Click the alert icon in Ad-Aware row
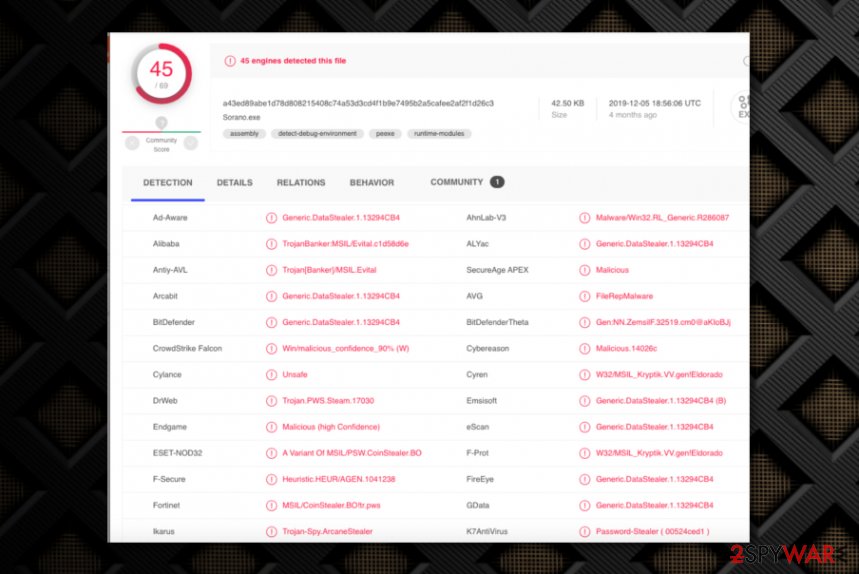Viewport: 859px width, 574px height. tap(271, 218)
